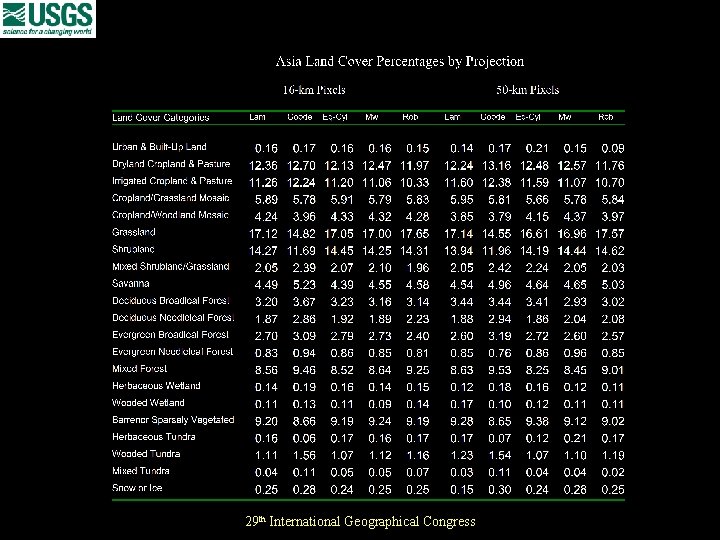Image resolution: width=720 pixels, height=540 pixels.
Task: Click the Mixed Forest value 9.46
Action: point(304,370)
